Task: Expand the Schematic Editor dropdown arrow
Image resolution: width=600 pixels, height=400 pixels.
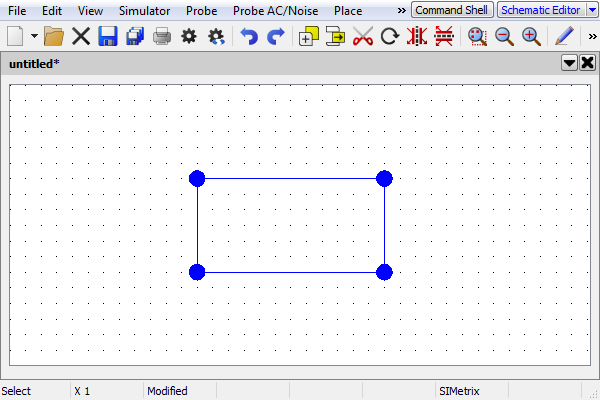Action: 590,10
